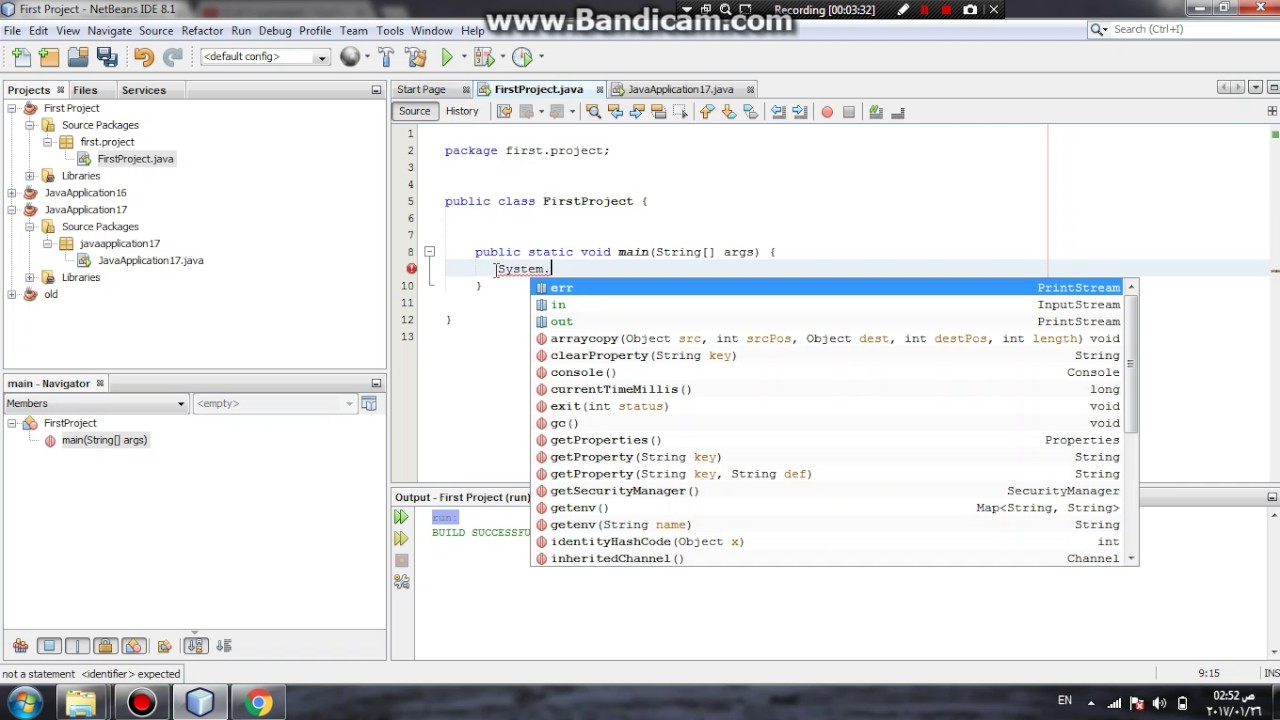Toggle Show Static Members filter in Navigator
This screenshot has height=720, width=1280.
[x=77, y=646]
